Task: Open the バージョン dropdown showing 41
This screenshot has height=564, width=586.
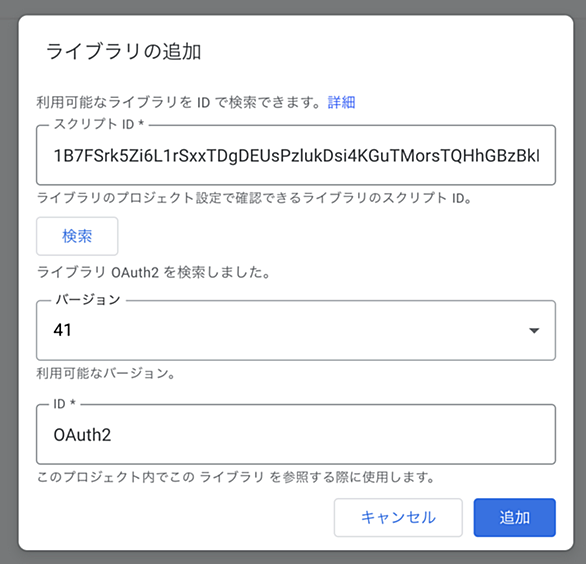Action: click(296, 330)
